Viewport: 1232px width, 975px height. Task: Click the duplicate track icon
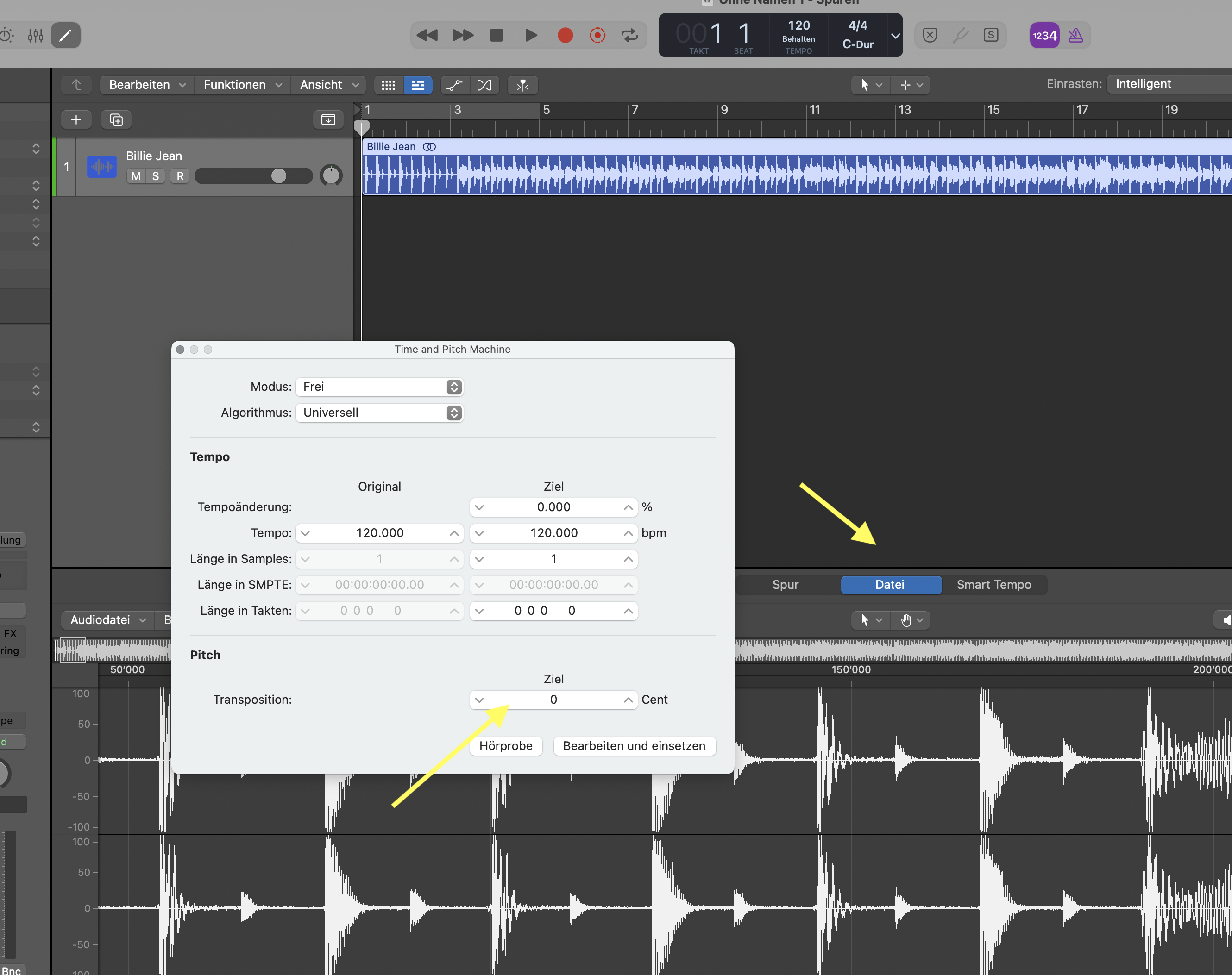[116, 120]
